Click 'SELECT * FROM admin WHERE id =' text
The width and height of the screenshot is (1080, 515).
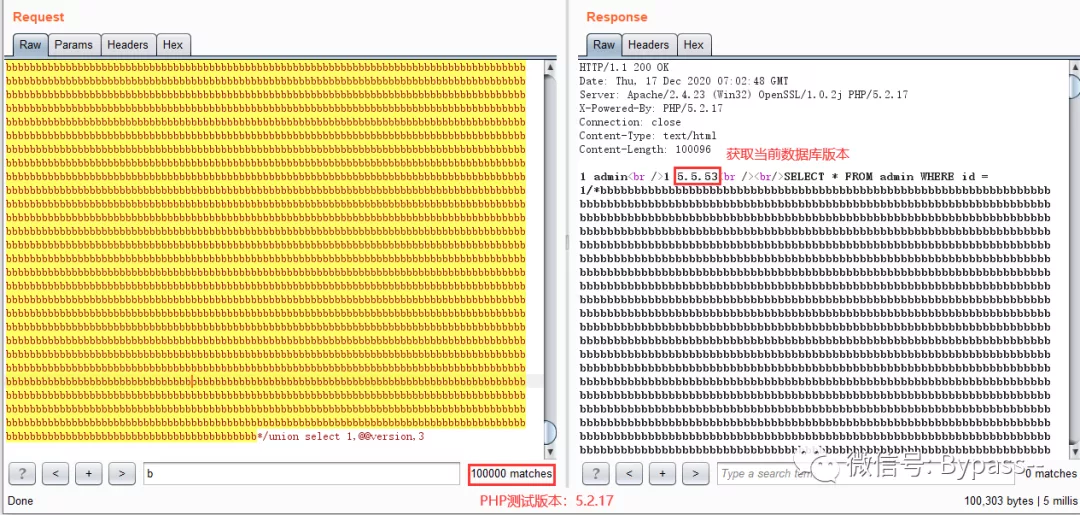887,177
